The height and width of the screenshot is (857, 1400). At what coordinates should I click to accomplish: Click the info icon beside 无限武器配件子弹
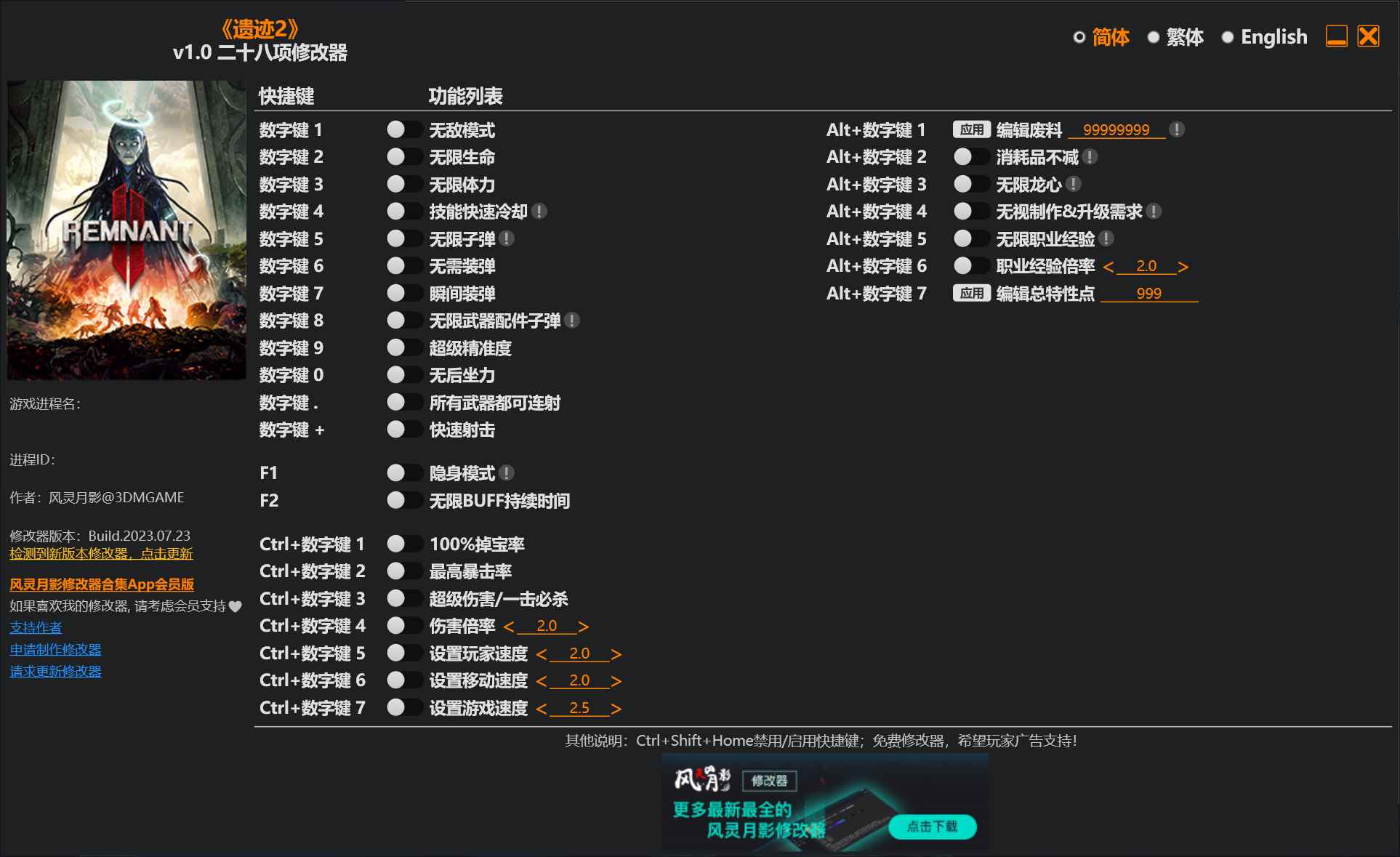pyautogui.click(x=571, y=321)
